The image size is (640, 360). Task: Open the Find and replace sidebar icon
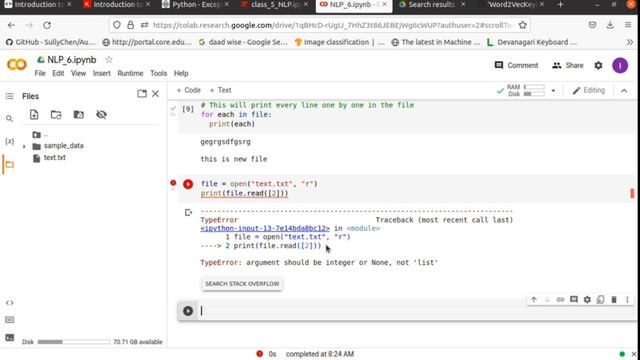(9, 119)
